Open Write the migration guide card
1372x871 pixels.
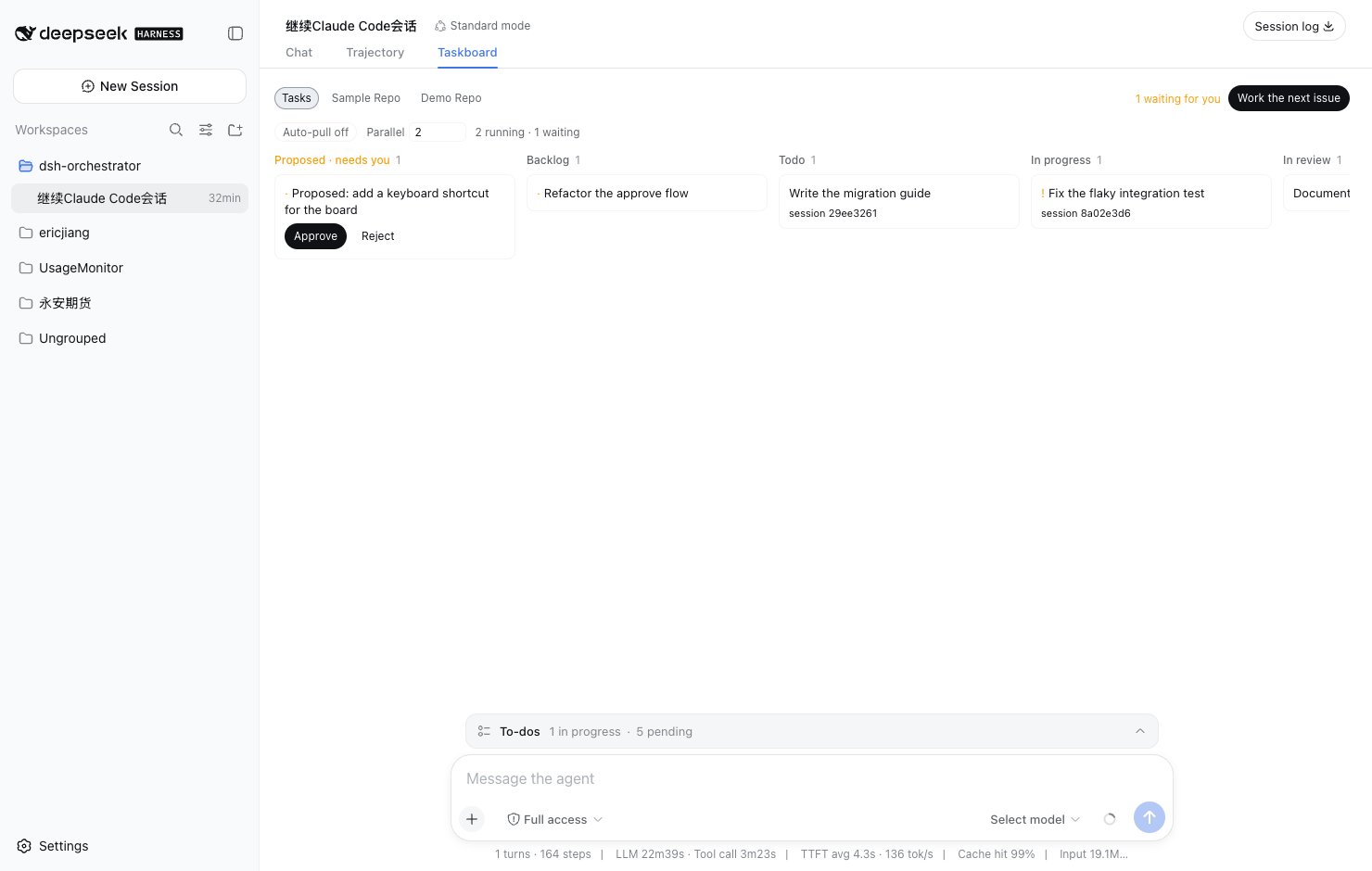[x=899, y=202]
